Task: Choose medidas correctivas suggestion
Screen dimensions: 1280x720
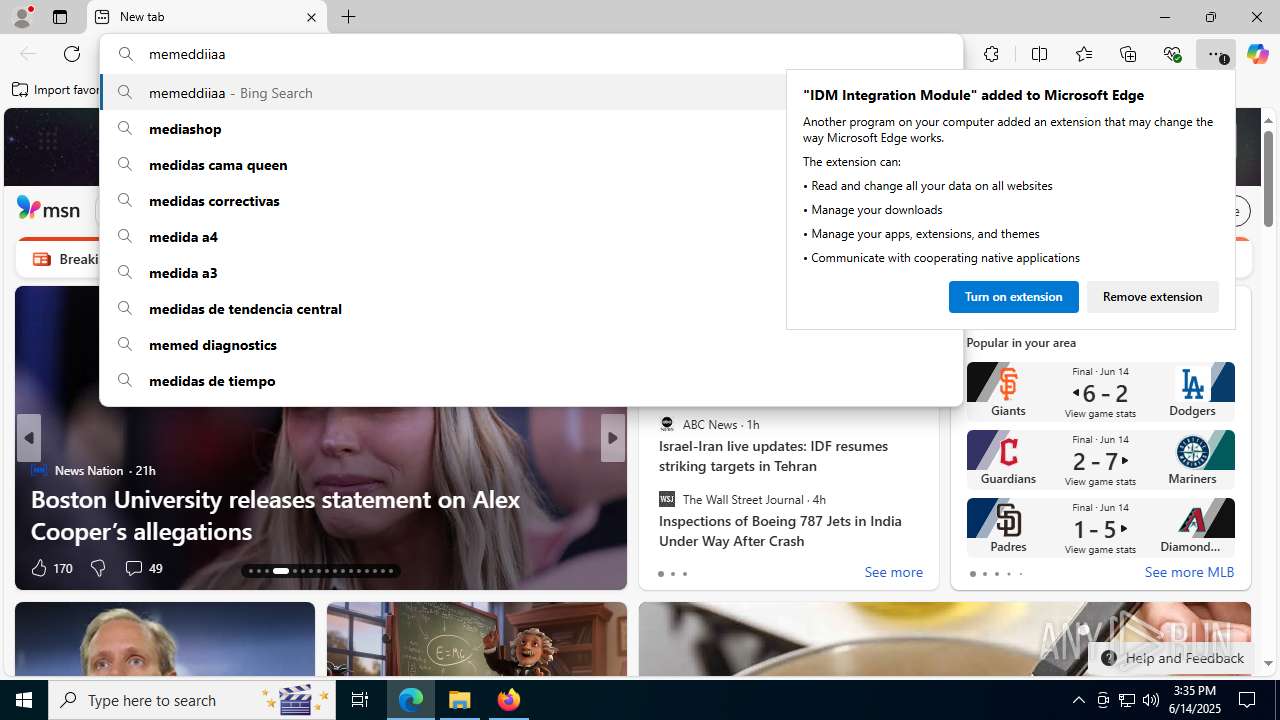Action: [443, 201]
